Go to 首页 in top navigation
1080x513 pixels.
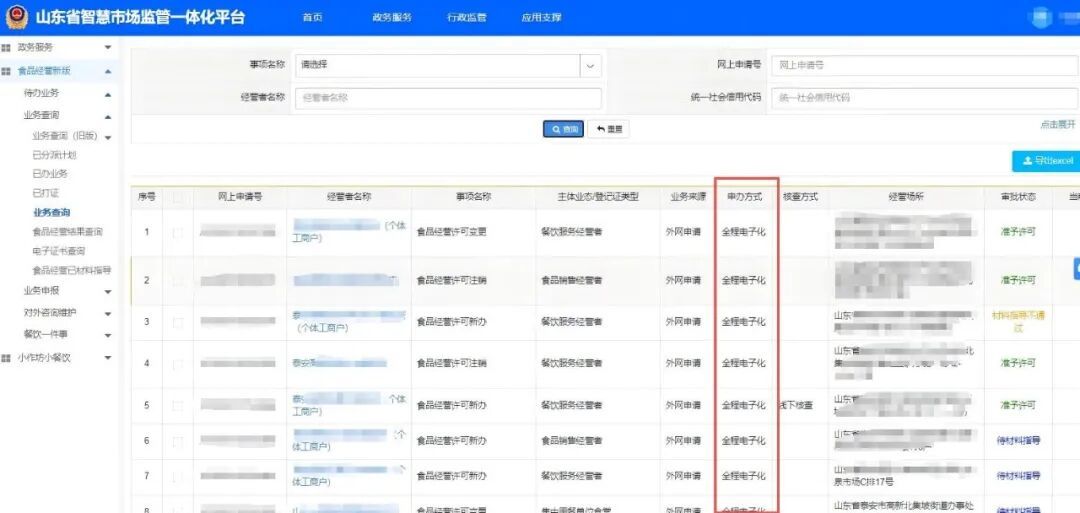click(313, 17)
